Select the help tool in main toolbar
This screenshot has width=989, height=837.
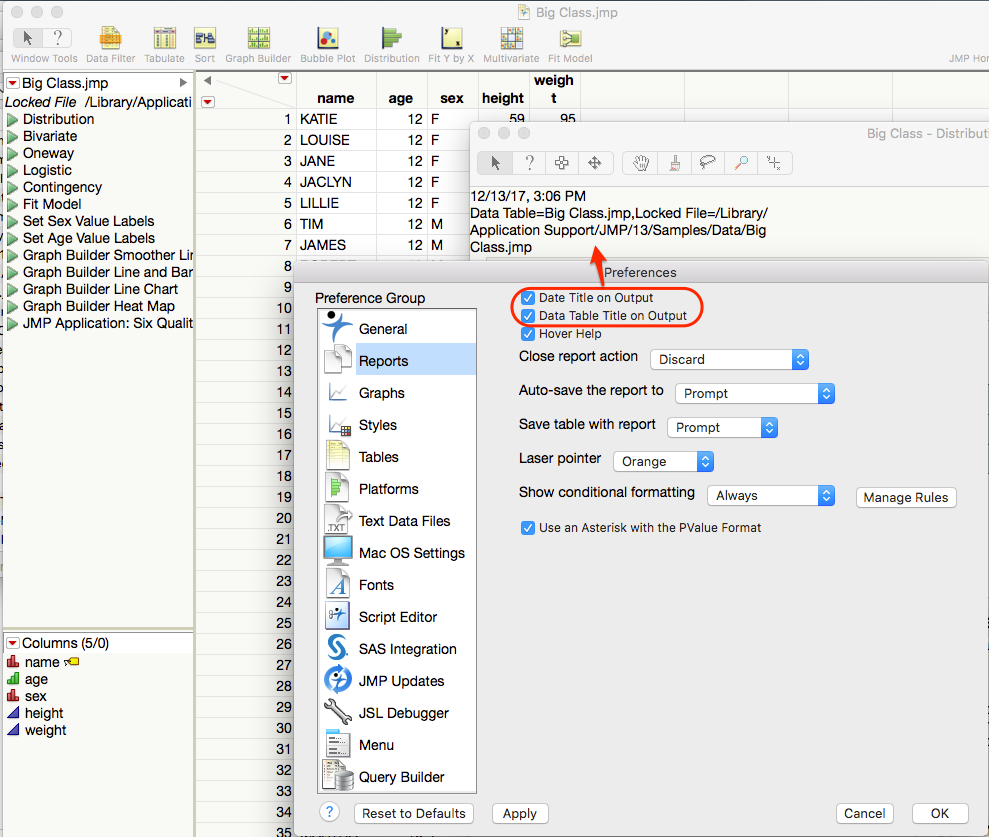57,38
